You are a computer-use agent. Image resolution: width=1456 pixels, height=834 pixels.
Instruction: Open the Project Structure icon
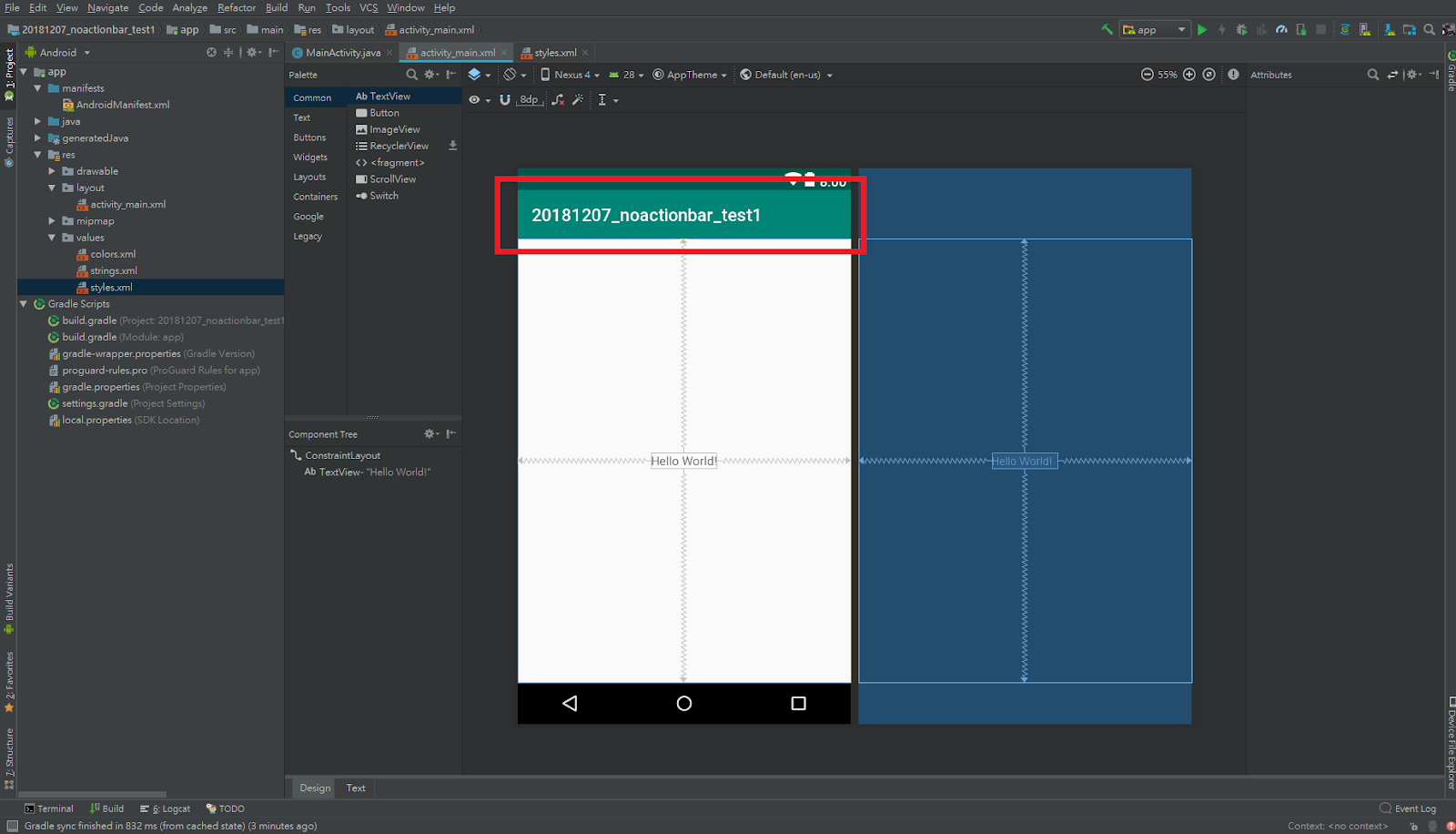tap(1410, 29)
